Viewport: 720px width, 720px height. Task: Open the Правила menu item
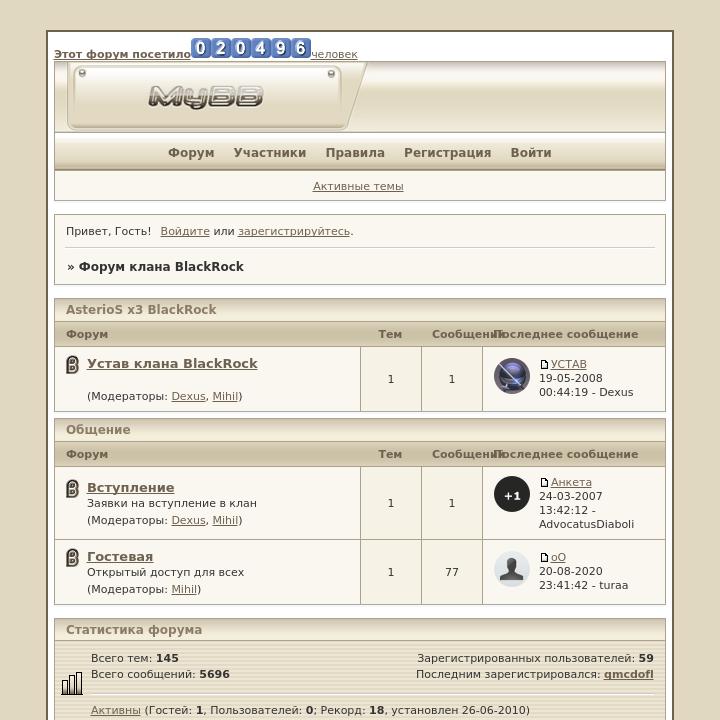pos(355,152)
